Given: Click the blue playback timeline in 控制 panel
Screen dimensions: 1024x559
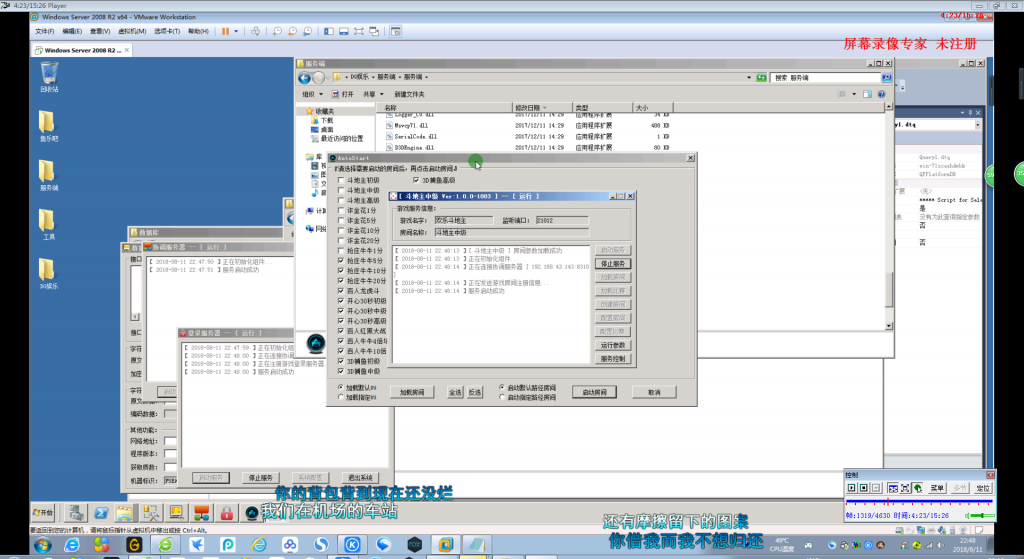Looking at the screenshot, I should tap(919, 502).
